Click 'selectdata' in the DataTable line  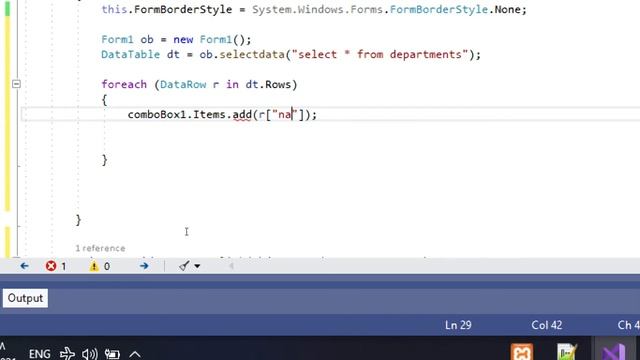coord(251,54)
